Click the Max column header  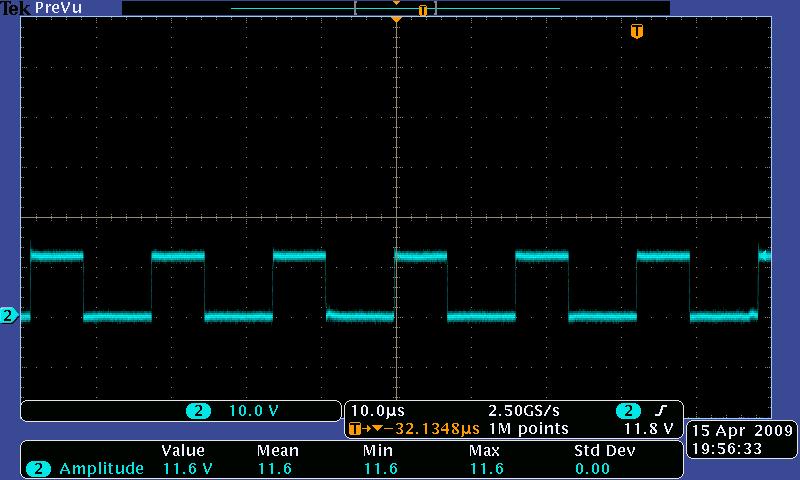[x=484, y=451]
